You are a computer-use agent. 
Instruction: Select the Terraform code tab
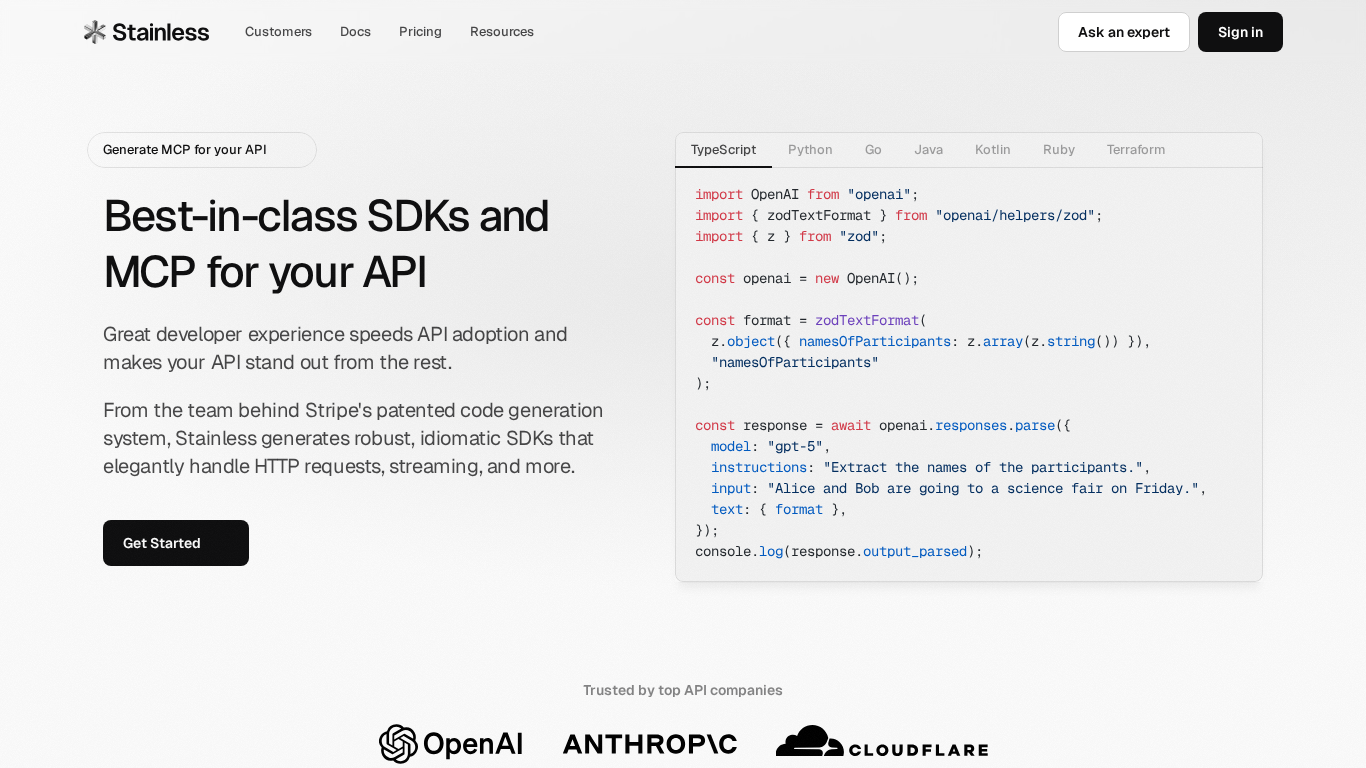point(1135,150)
